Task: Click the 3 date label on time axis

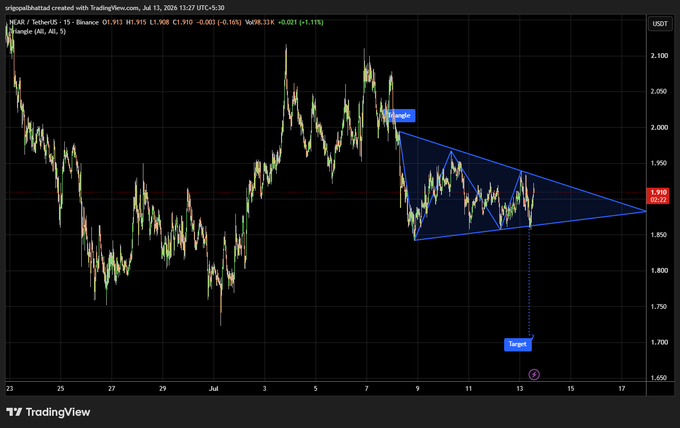Action: click(x=265, y=389)
